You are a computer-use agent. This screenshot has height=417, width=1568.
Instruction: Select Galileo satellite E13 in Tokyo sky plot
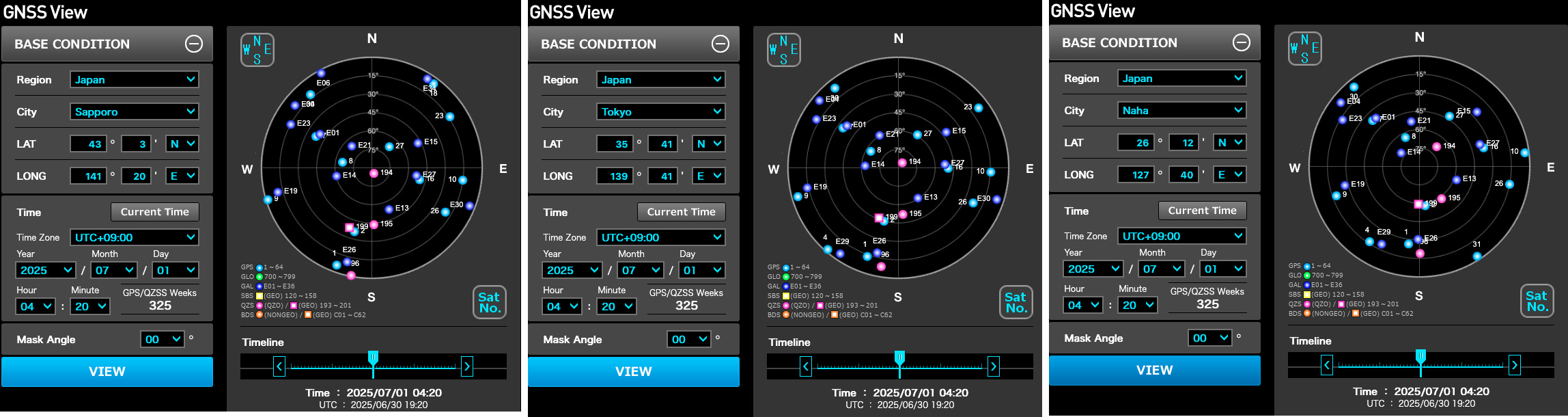coord(918,198)
